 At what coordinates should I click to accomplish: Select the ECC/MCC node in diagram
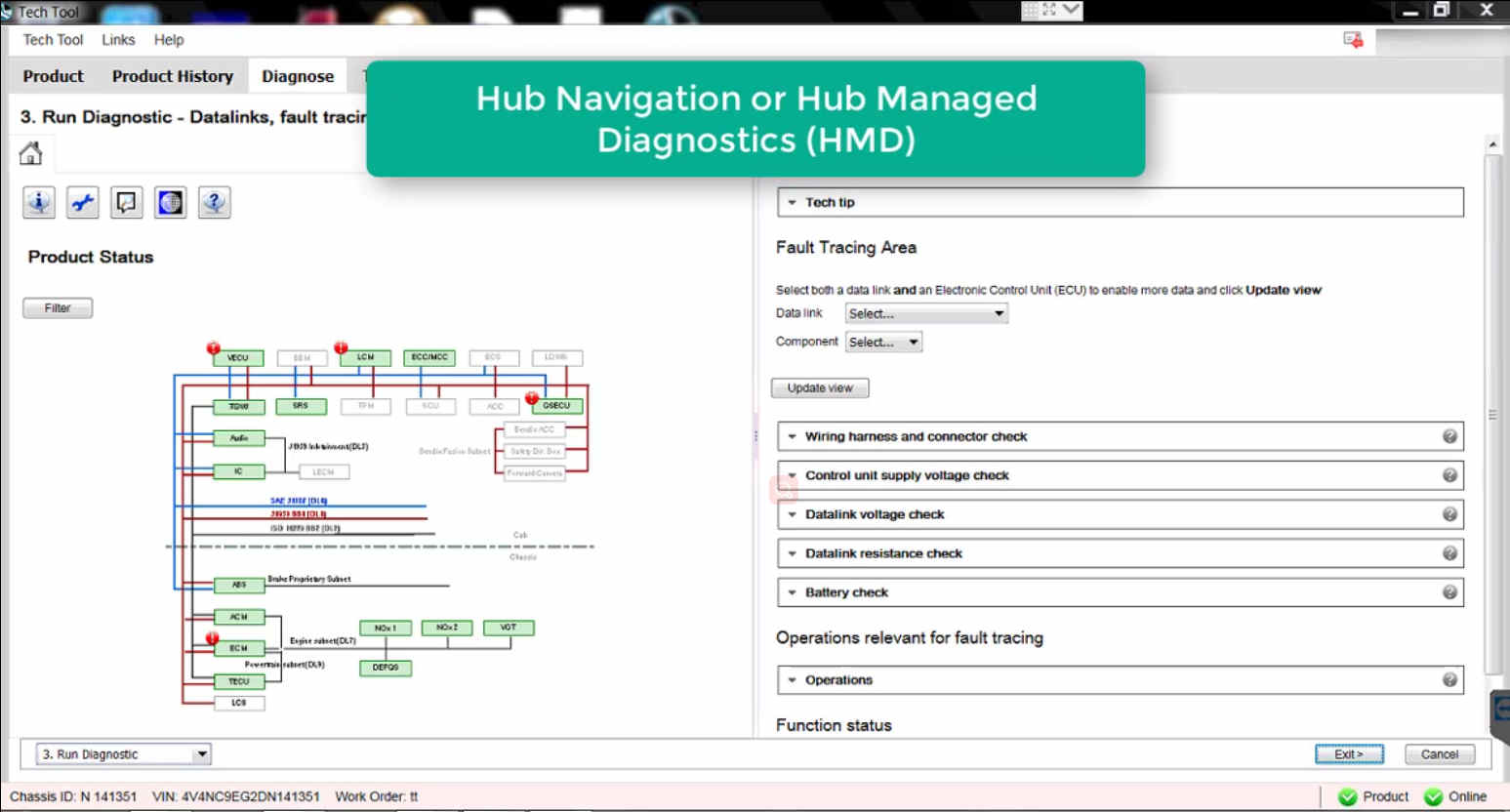click(429, 358)
